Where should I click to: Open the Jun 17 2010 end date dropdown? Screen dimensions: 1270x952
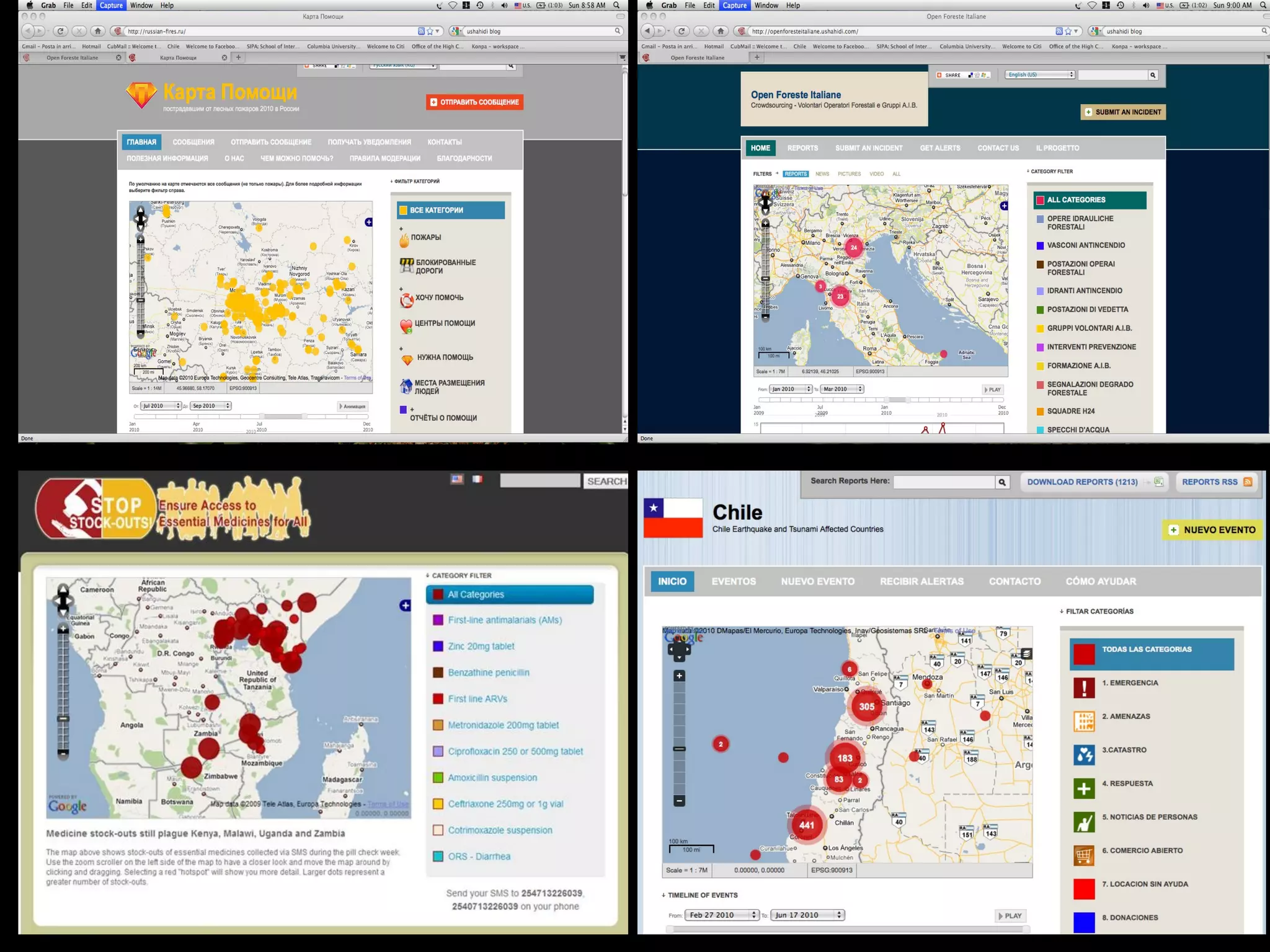click(808, 915)
